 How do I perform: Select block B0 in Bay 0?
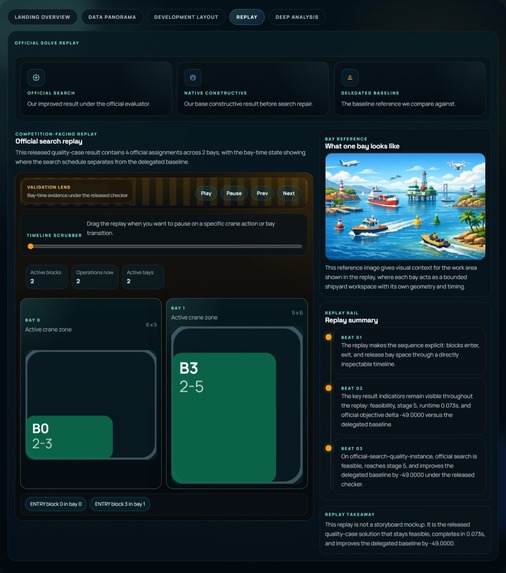(69, 437)
